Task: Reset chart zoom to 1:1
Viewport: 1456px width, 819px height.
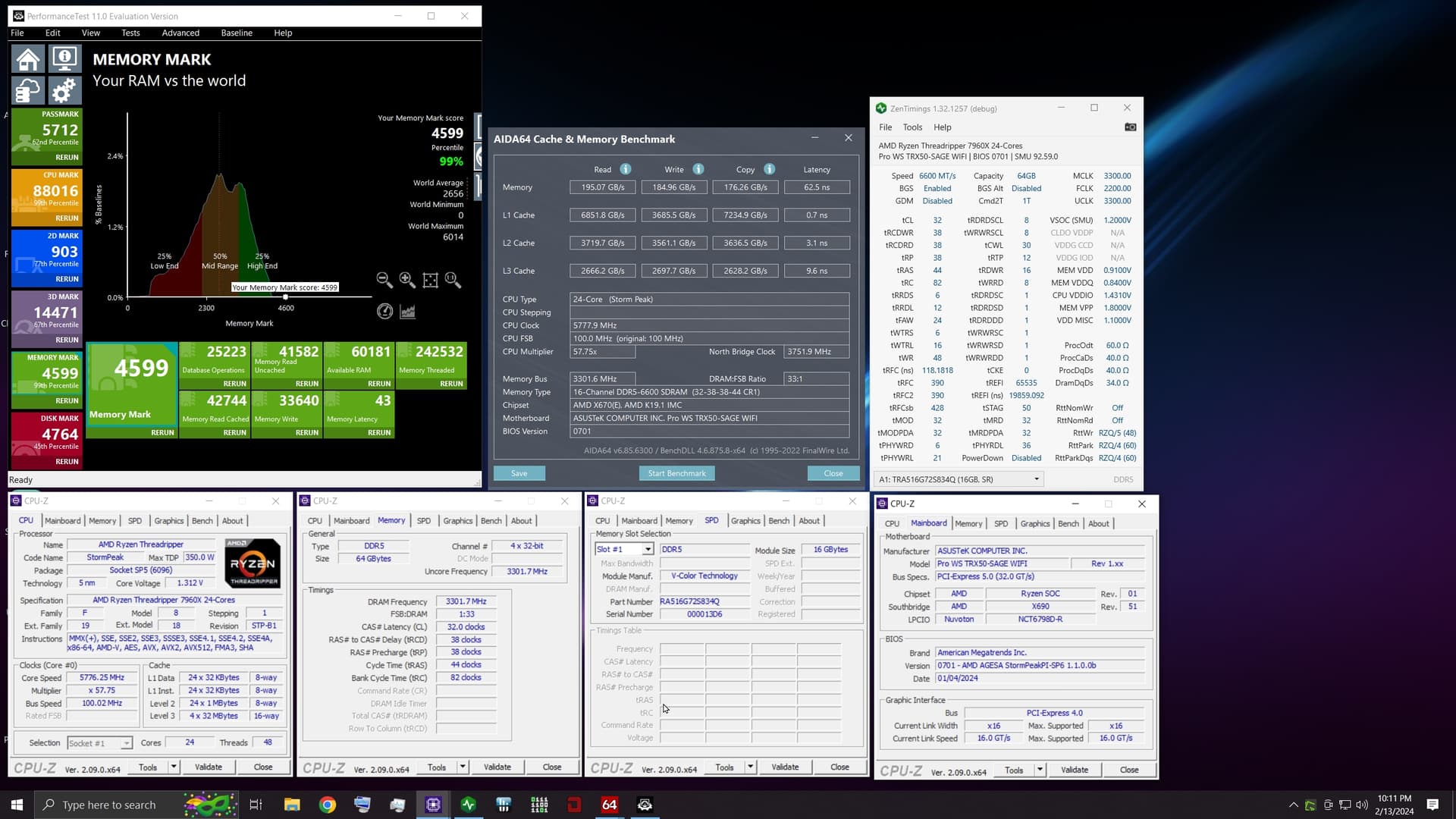Action: [x=453, y=281]
